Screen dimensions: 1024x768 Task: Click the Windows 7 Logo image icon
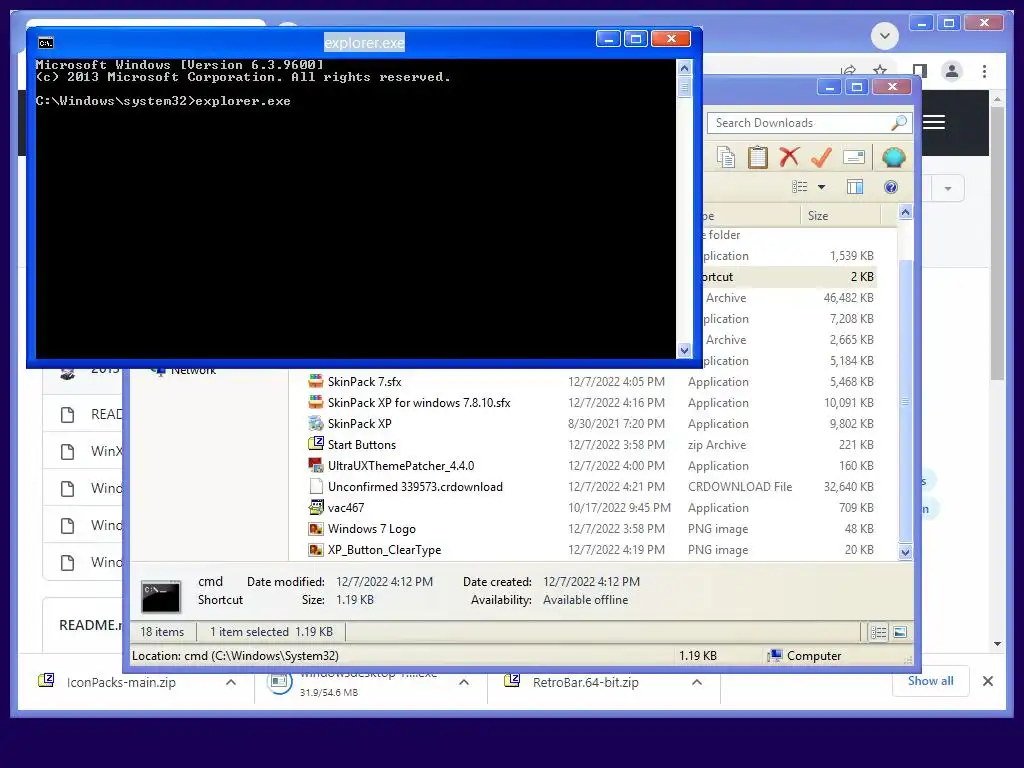316,528
